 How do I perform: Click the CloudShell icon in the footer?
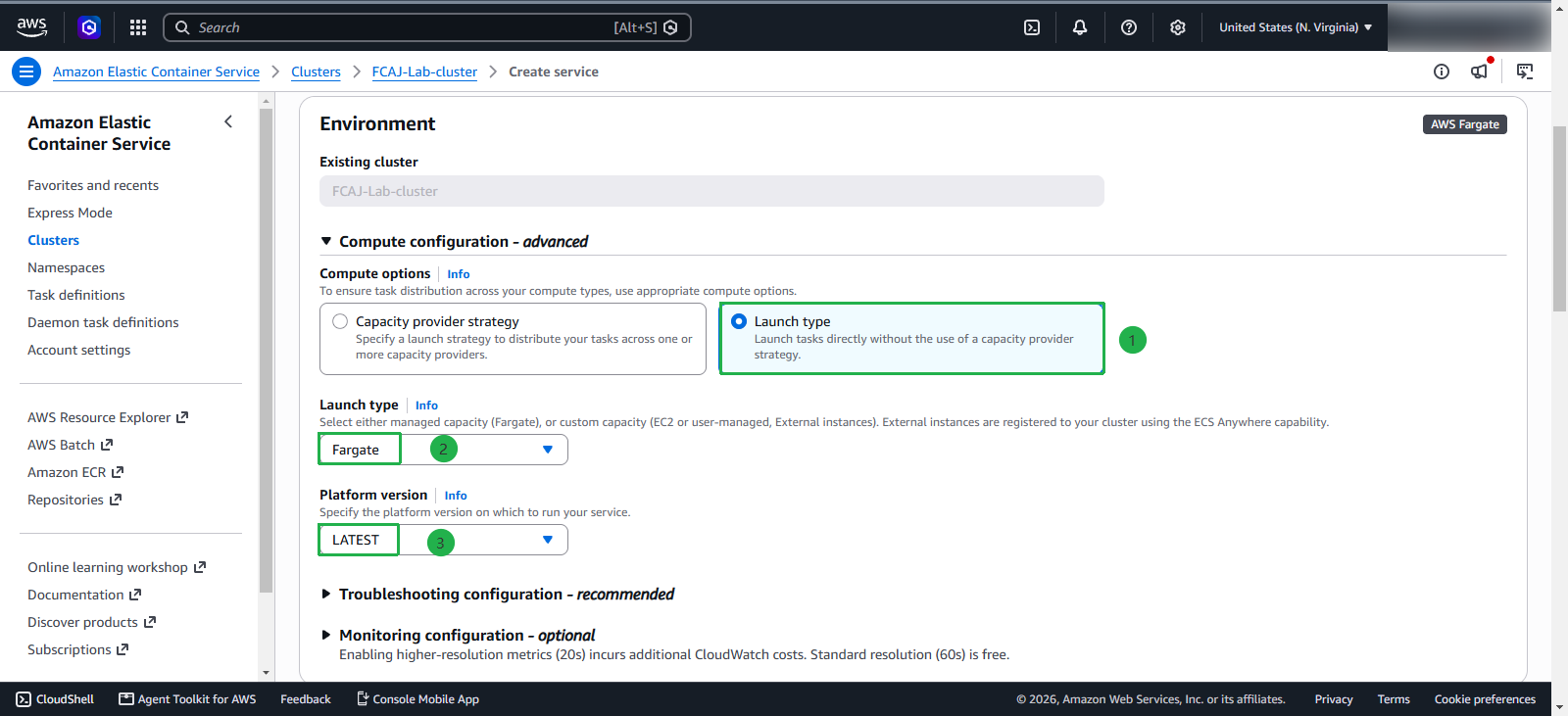coord(24,699)
